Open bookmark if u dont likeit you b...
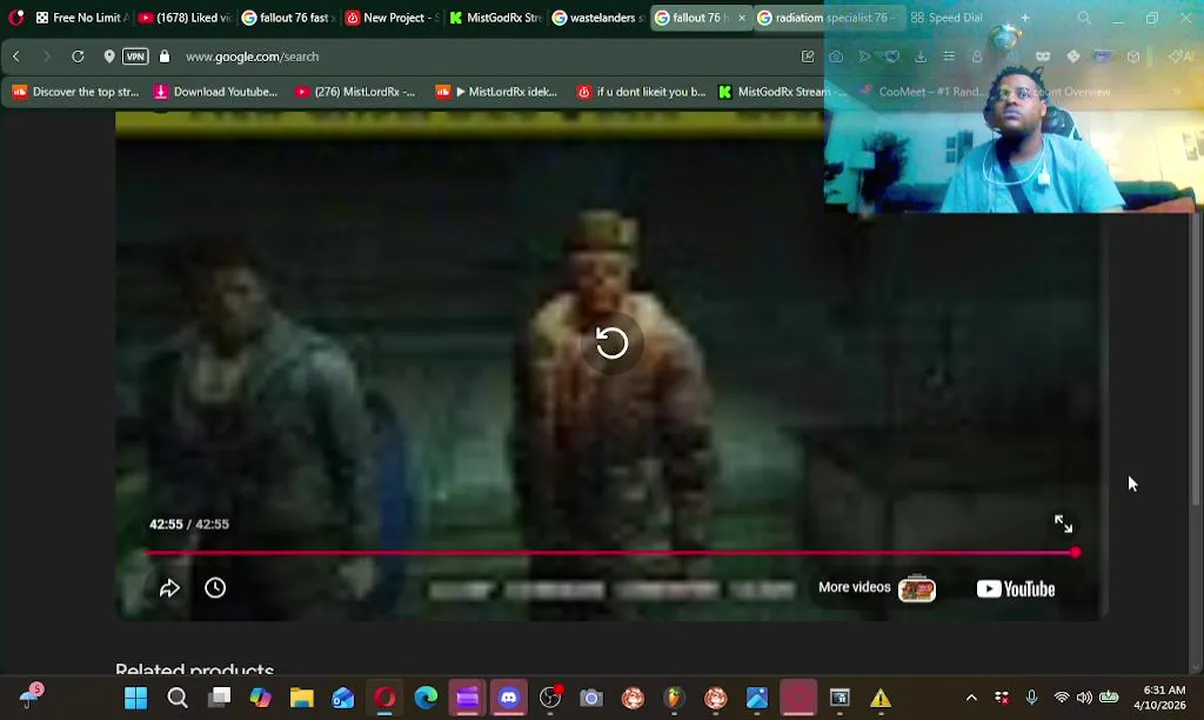 click(x=642, y=92)
